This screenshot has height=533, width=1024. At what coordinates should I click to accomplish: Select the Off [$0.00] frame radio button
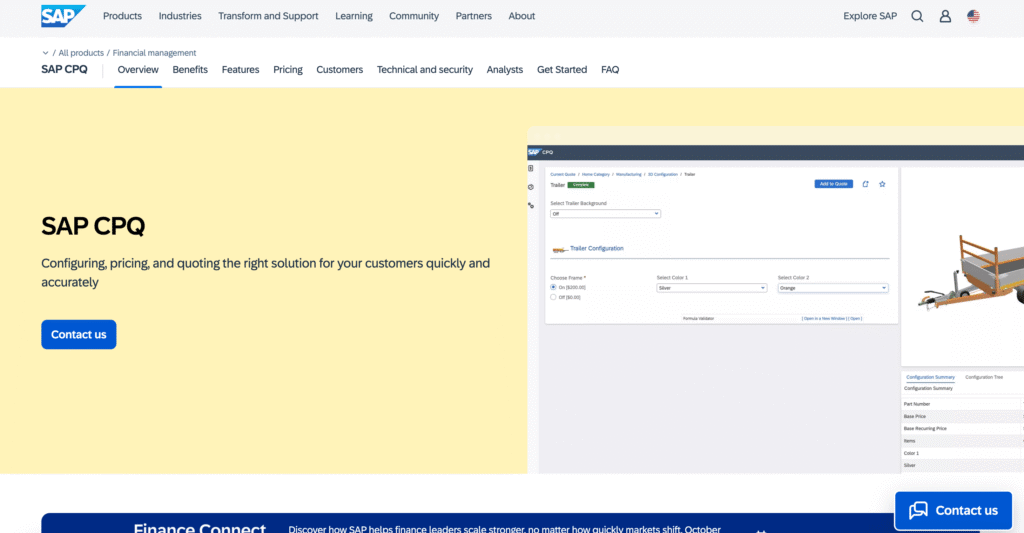click(x=553, y=297)
